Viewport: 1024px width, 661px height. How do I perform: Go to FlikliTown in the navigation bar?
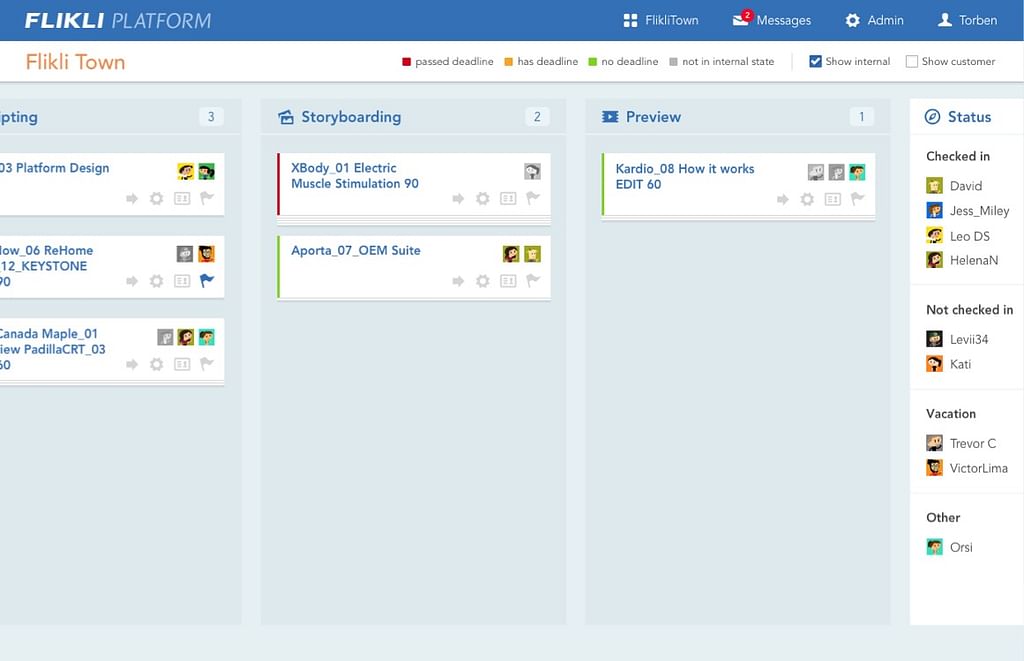point(660,20)
